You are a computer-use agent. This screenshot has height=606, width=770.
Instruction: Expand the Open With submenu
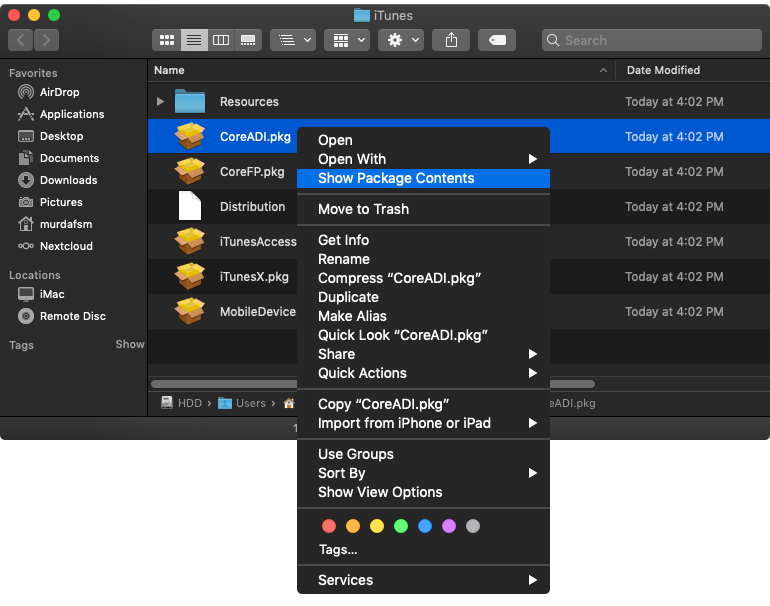tap(423, 159)
